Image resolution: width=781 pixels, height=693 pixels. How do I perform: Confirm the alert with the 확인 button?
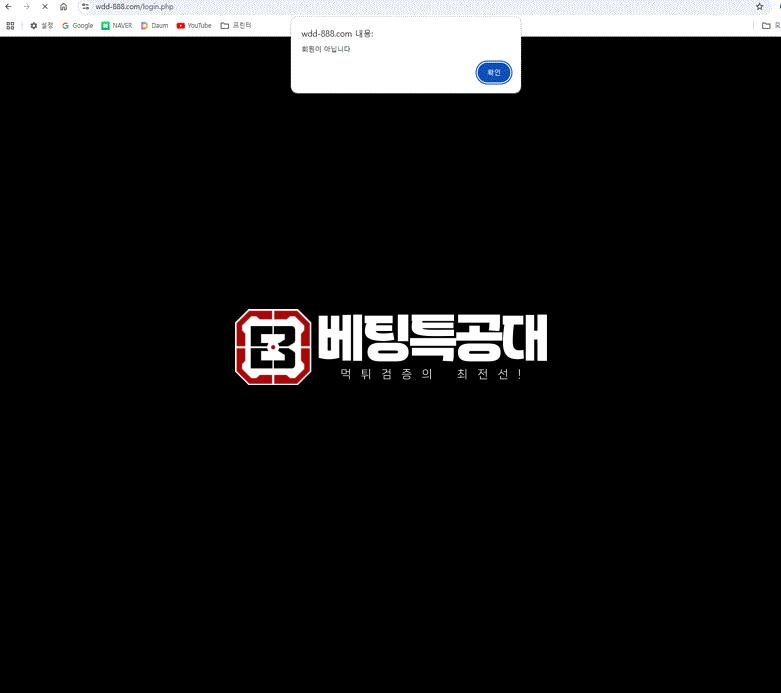493,73
